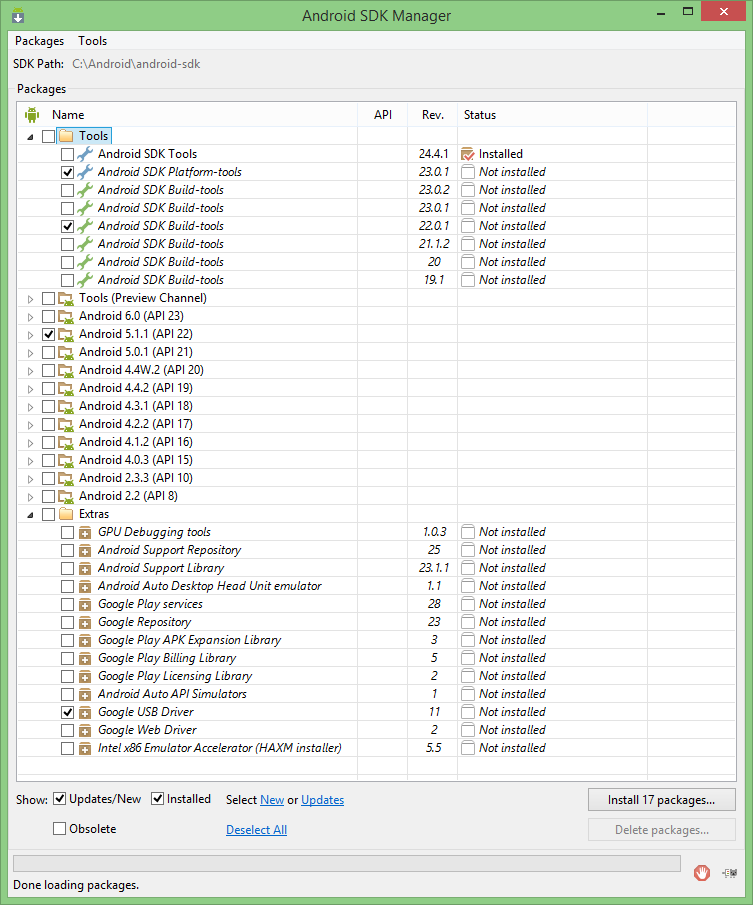Expand Android 5.0.1 (API 21) node
Image resolution: width=753 pixels, height=905 pixels.
(x=31, y=353)
